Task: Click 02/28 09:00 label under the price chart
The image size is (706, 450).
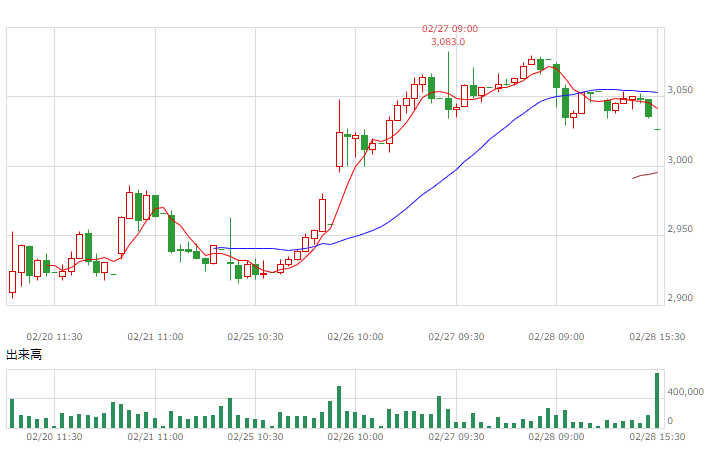Action: (x=556, y=337)
